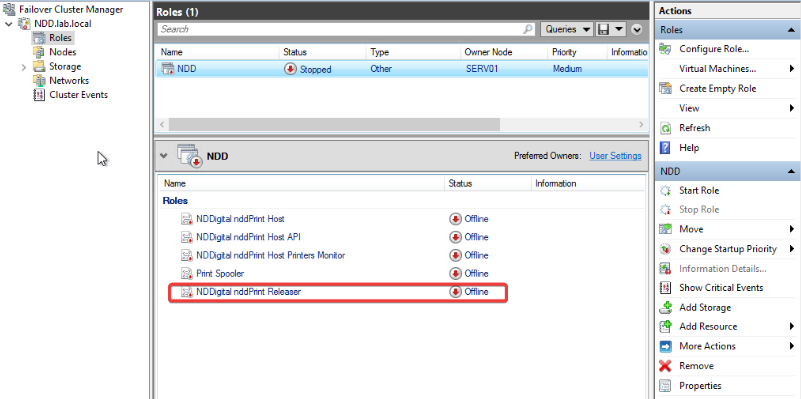The image size is (801, 399).
Task: Click the Failover Cluster Manager root icon
Action: (x=9, y=9)
